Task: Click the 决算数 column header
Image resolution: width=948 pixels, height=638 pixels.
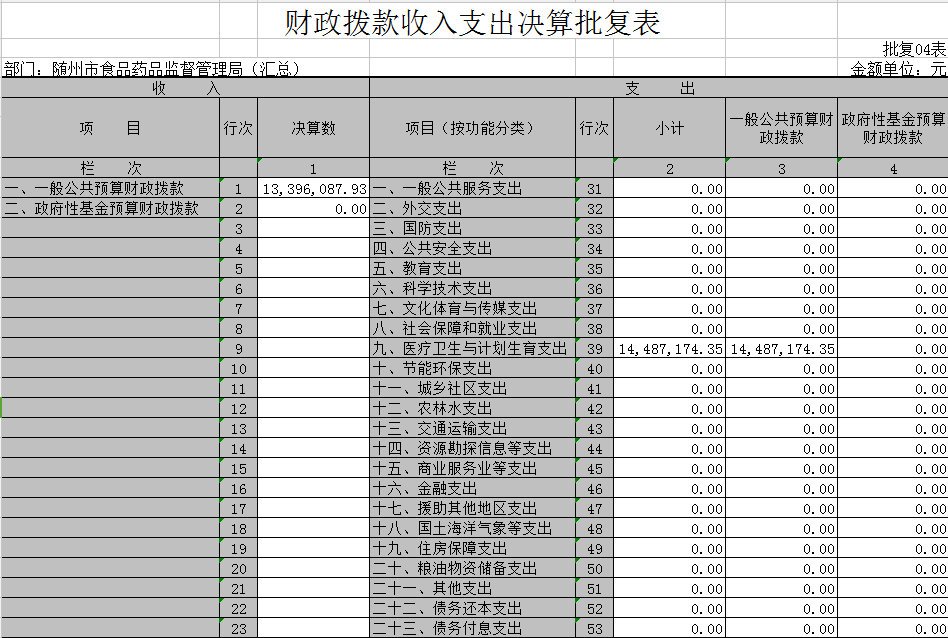Action: tap(313, 128)
